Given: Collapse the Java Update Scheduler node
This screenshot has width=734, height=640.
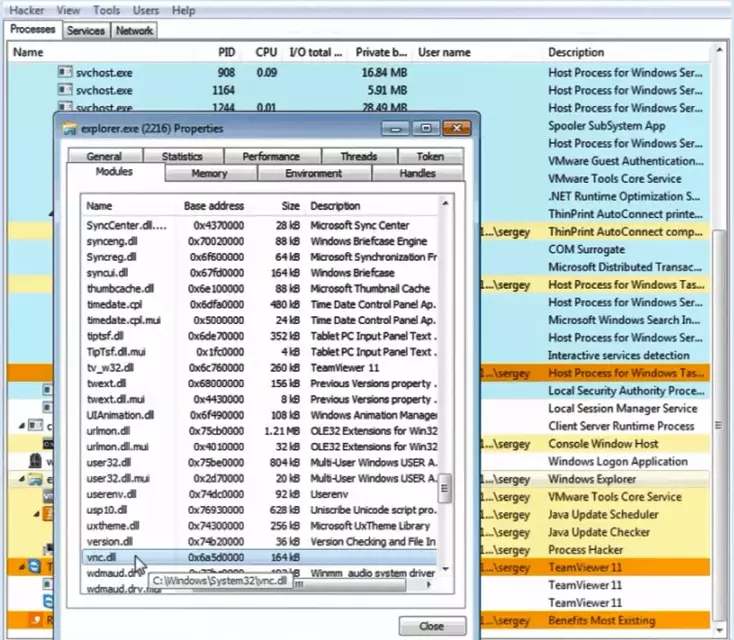Looking at the screenshot, I should pyautogui.click(x=37, y=515).
